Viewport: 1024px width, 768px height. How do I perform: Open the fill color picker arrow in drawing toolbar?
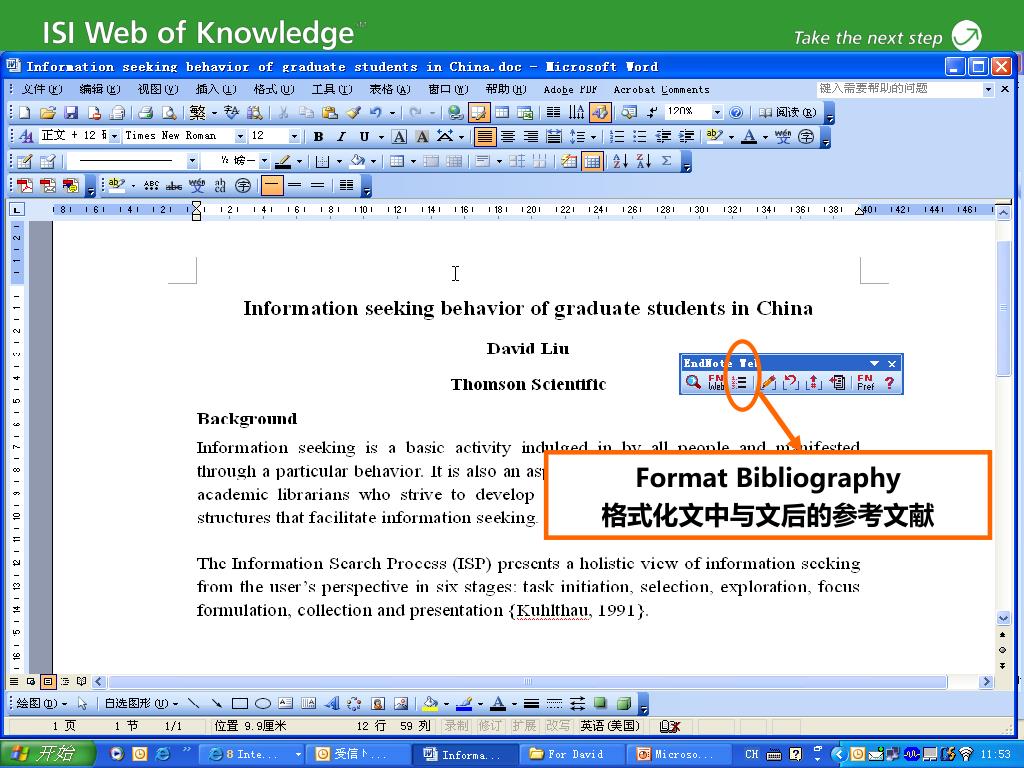(x=446, y=704)
